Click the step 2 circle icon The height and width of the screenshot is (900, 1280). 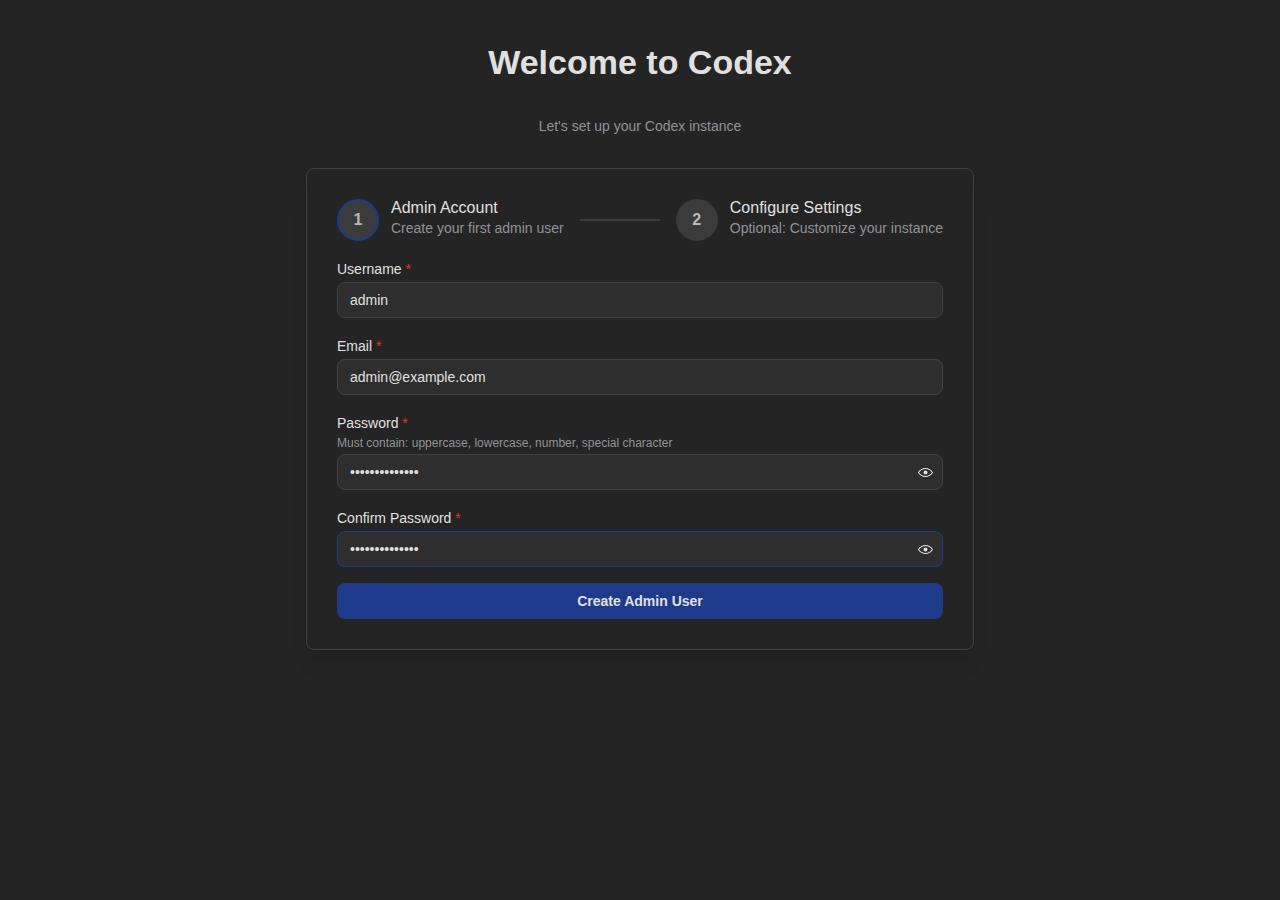coord(696,219)
